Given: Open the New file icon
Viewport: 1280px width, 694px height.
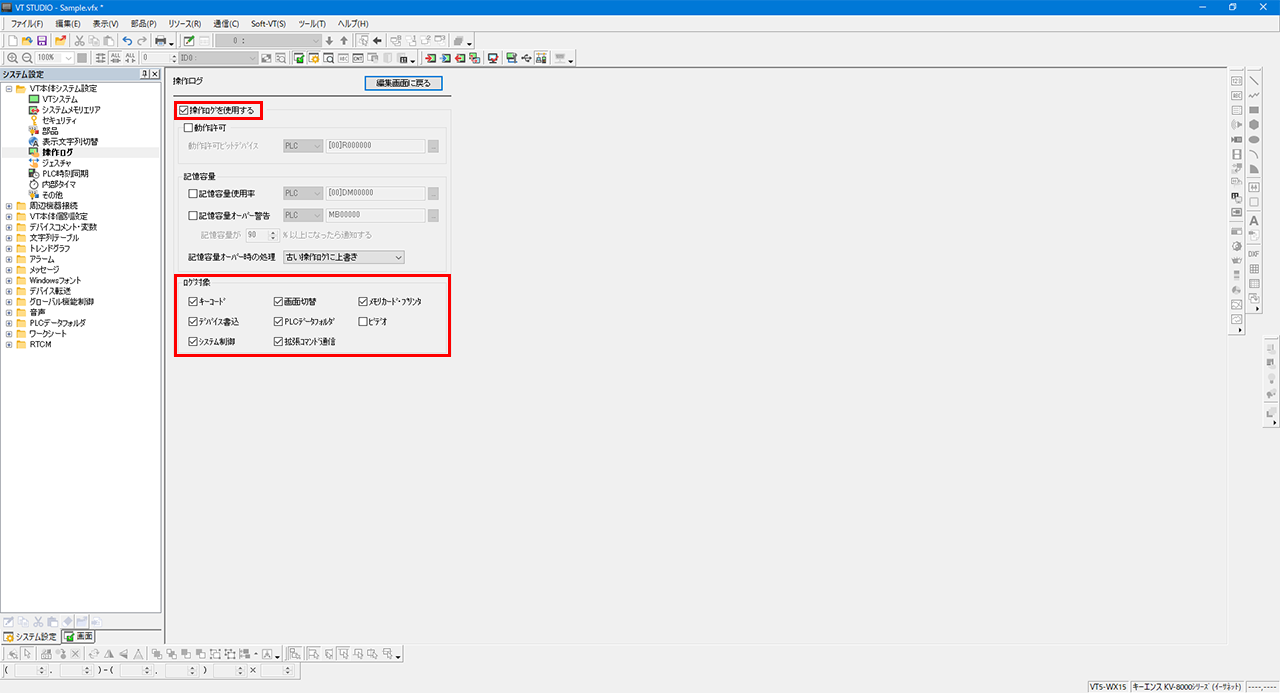Looking at the screenshot, I should pos(12,41).
